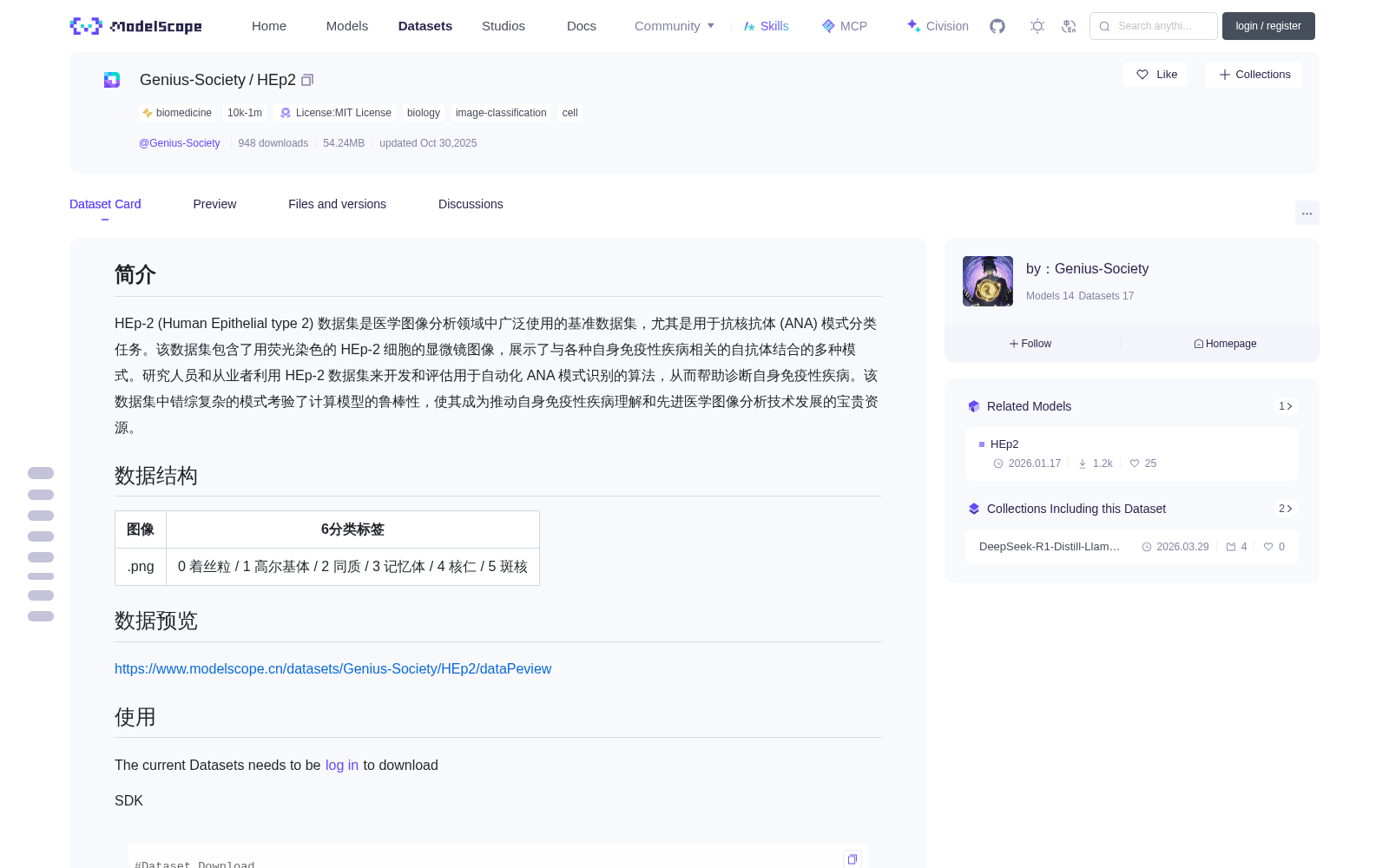The height and width of the screenshot is (868, 1389).
Task: Open the @Genius-Society profile link
Action: (180, 143)
